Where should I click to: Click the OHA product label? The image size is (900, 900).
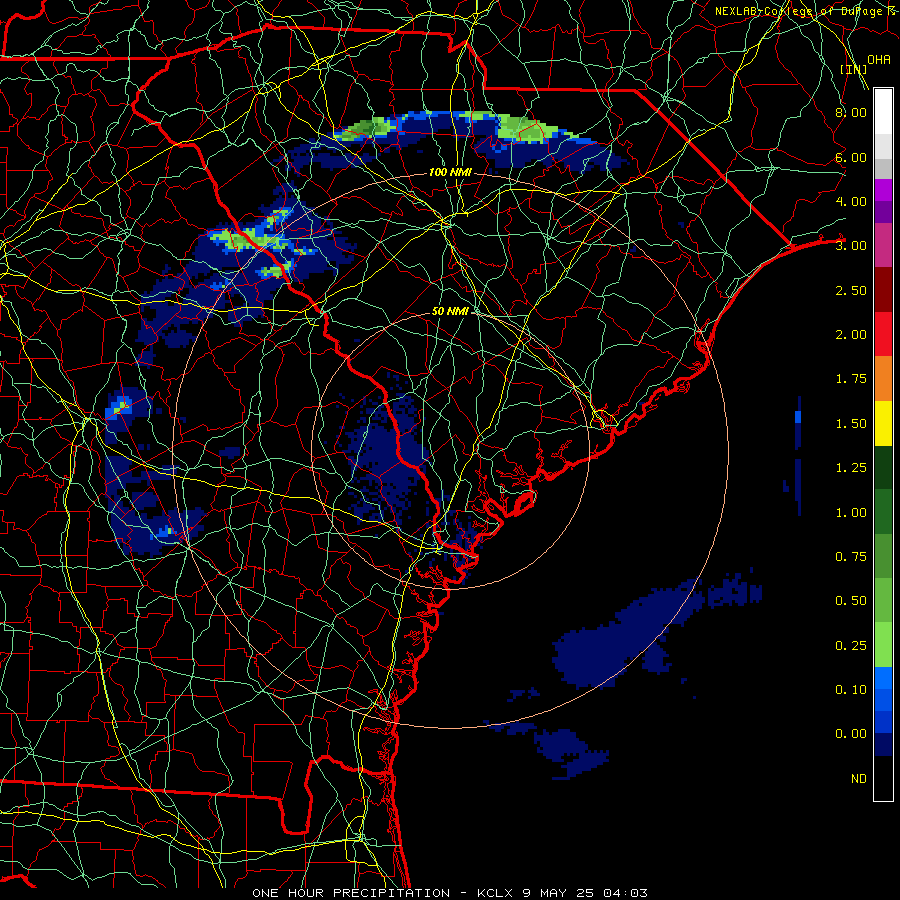879,59
